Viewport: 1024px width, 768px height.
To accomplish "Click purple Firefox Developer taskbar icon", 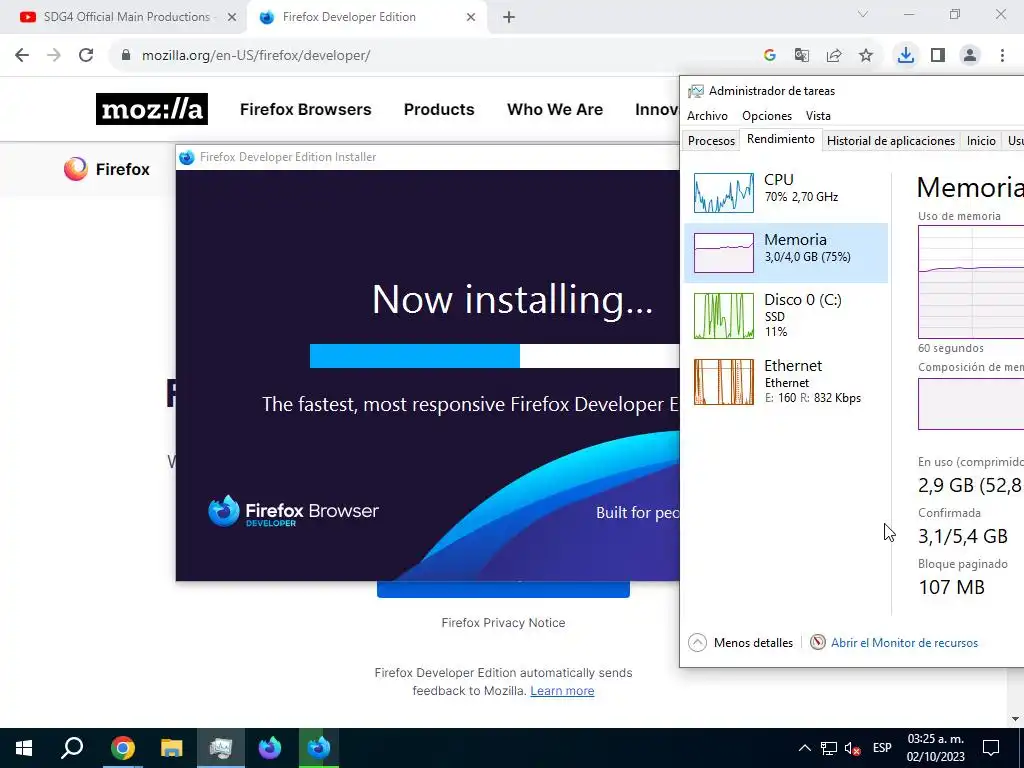I will point(270,748).
